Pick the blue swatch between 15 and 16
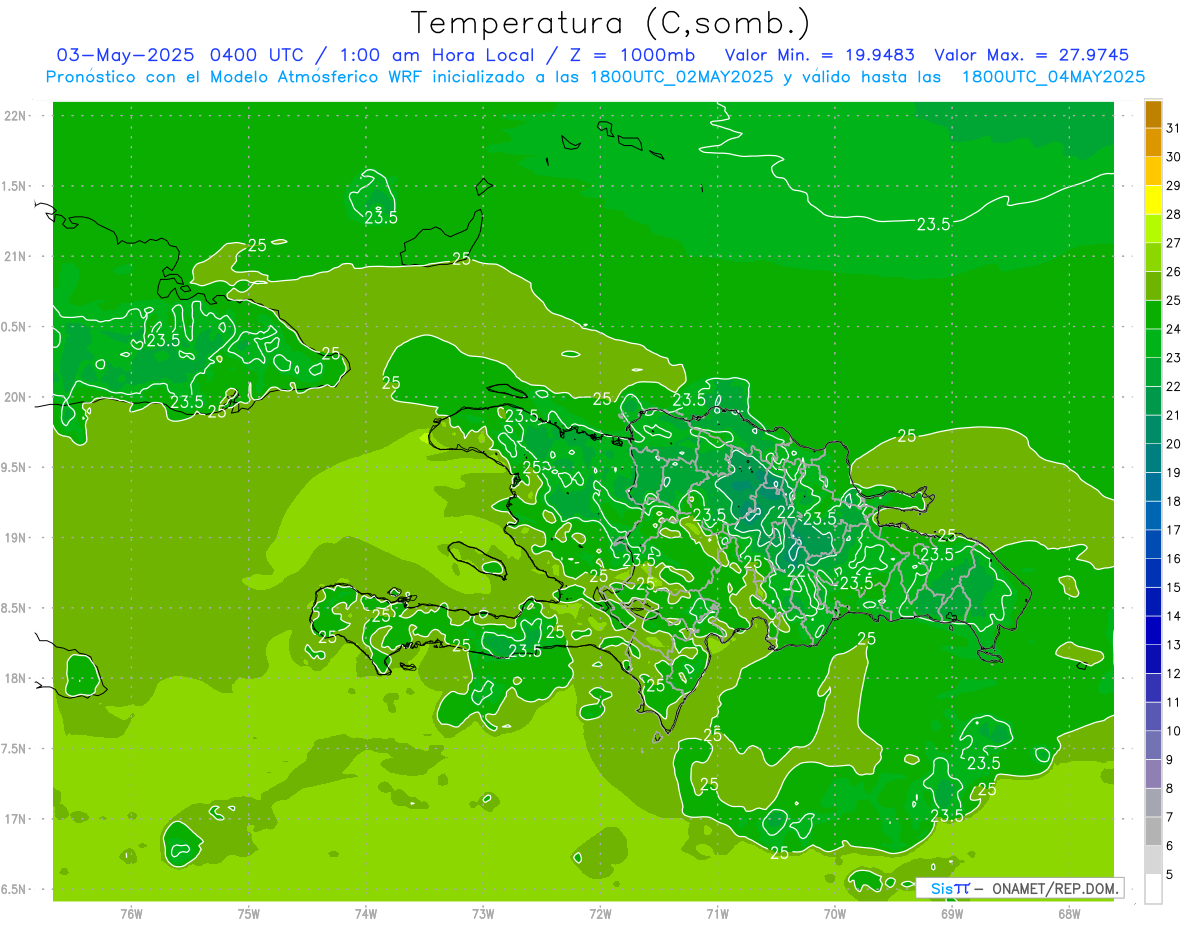This screenshot has width=1200, height=927. click(x=1153, y=573)
